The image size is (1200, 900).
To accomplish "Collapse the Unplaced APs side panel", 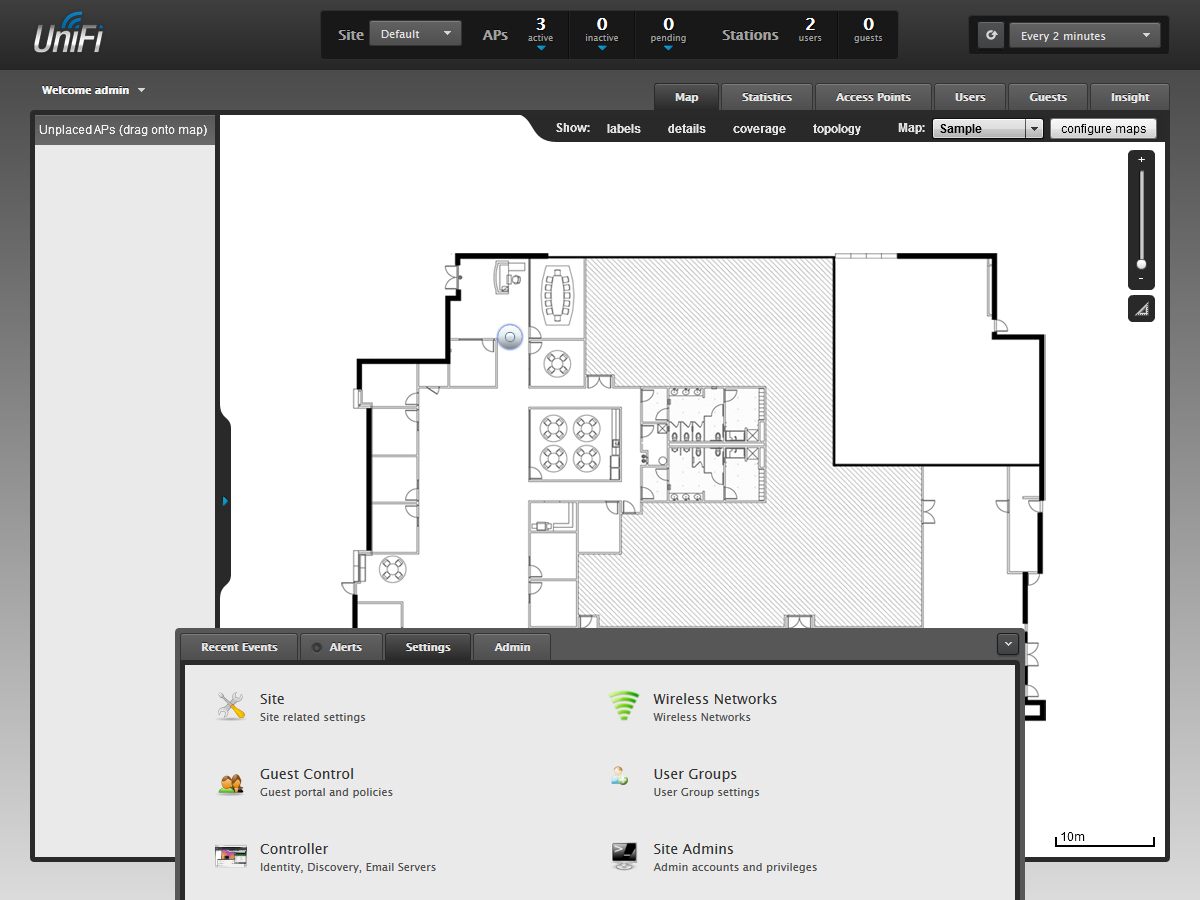I will coord(225,501).
